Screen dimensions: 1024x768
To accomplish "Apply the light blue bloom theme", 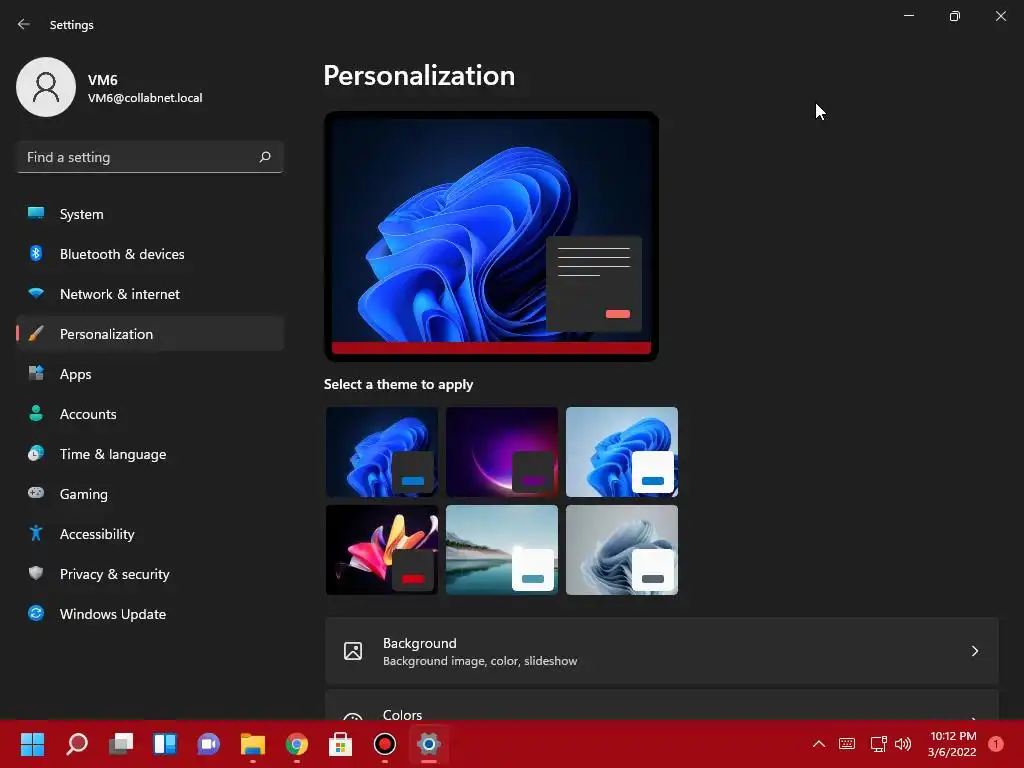I will point(622,452).
